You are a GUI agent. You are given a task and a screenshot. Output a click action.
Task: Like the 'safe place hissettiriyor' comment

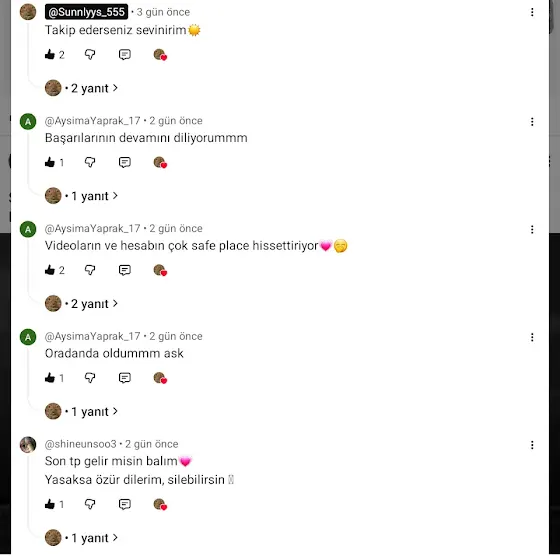[x=50, y=270]
